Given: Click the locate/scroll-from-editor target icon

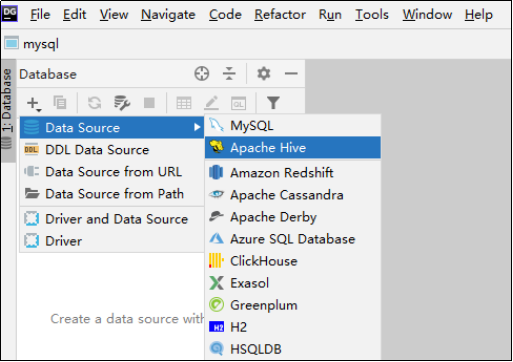Looking at the screenshot, I should [202, 74].
